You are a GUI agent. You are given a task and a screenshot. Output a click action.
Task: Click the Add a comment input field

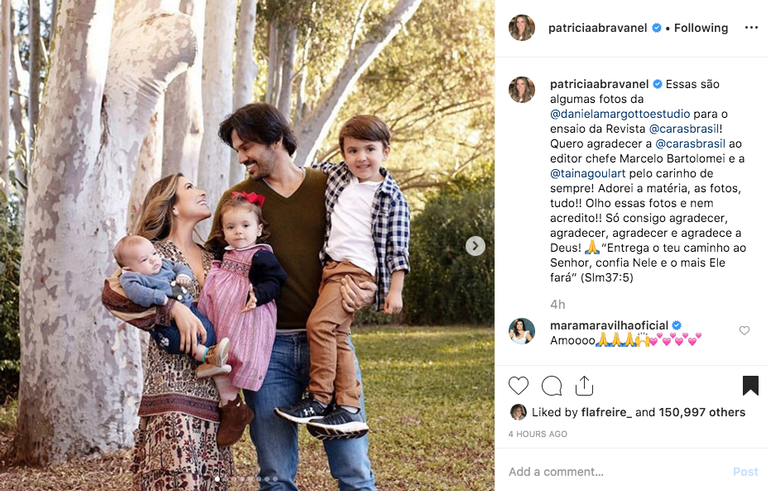click(617, 472)
